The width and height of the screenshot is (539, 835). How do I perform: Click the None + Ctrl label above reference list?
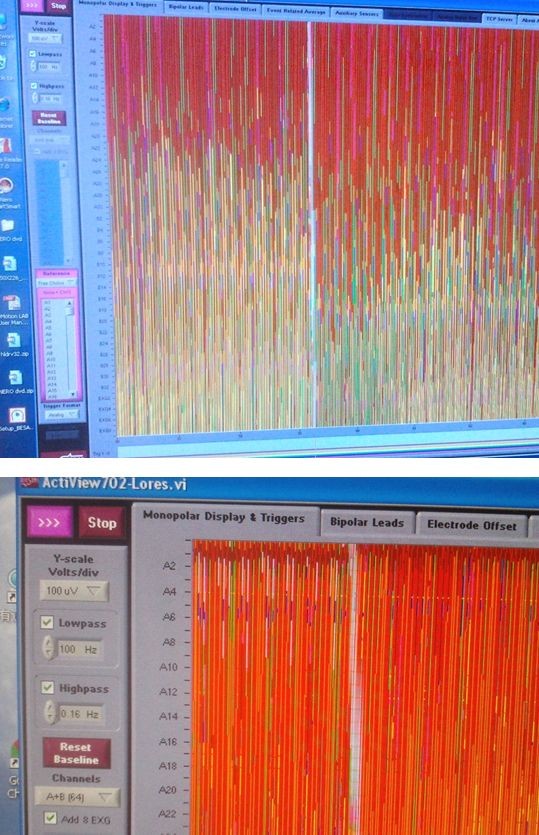coord(57,292)
